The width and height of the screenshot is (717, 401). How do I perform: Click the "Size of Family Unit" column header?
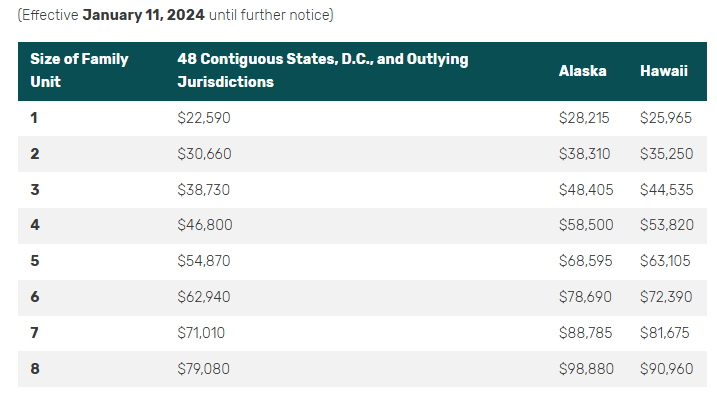point(80,71)
